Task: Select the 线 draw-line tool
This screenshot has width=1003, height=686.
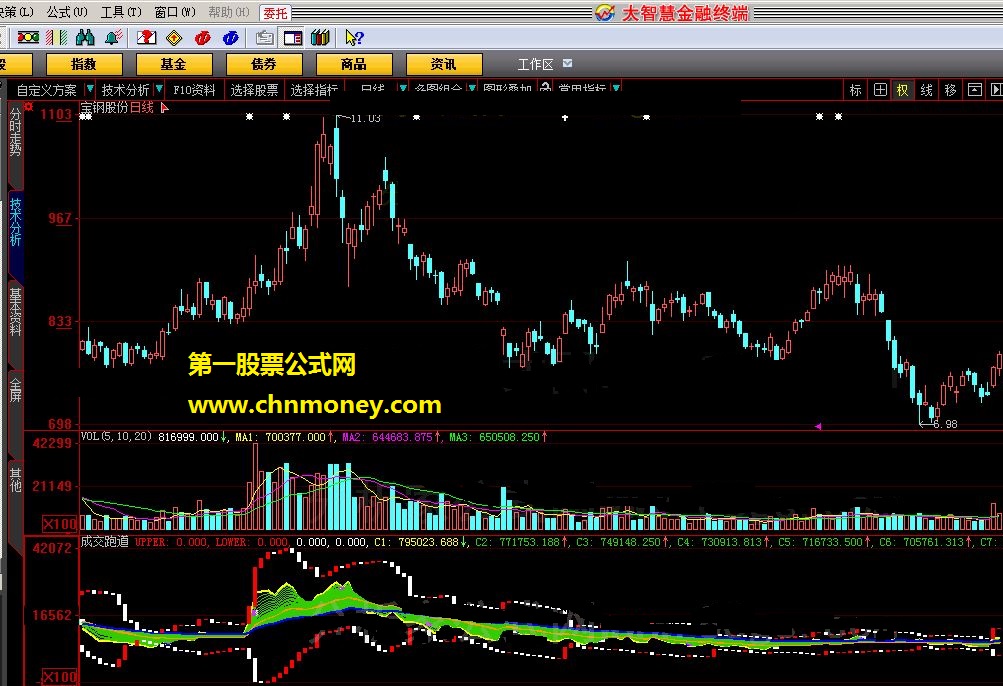Action: (927, 90)
